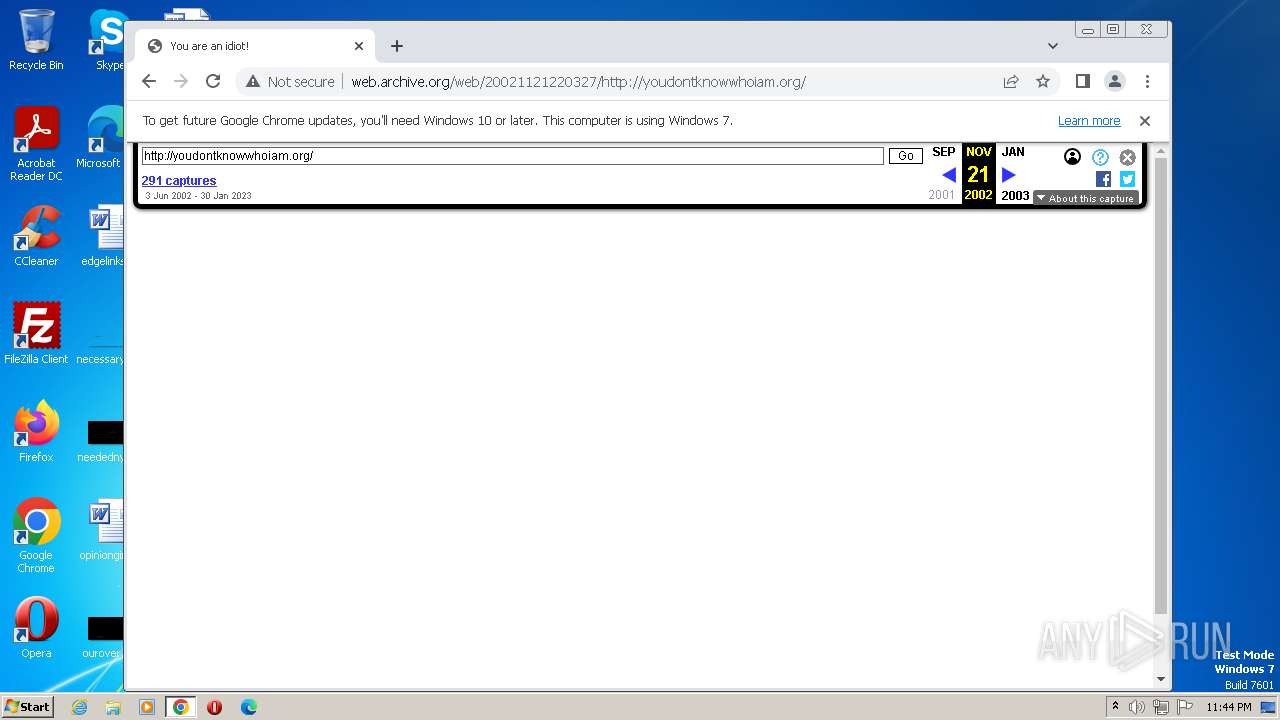Open the volume tray icon
This screenshot has height=720, width=1280.
pyautogui.click(x=1137, y=707)
